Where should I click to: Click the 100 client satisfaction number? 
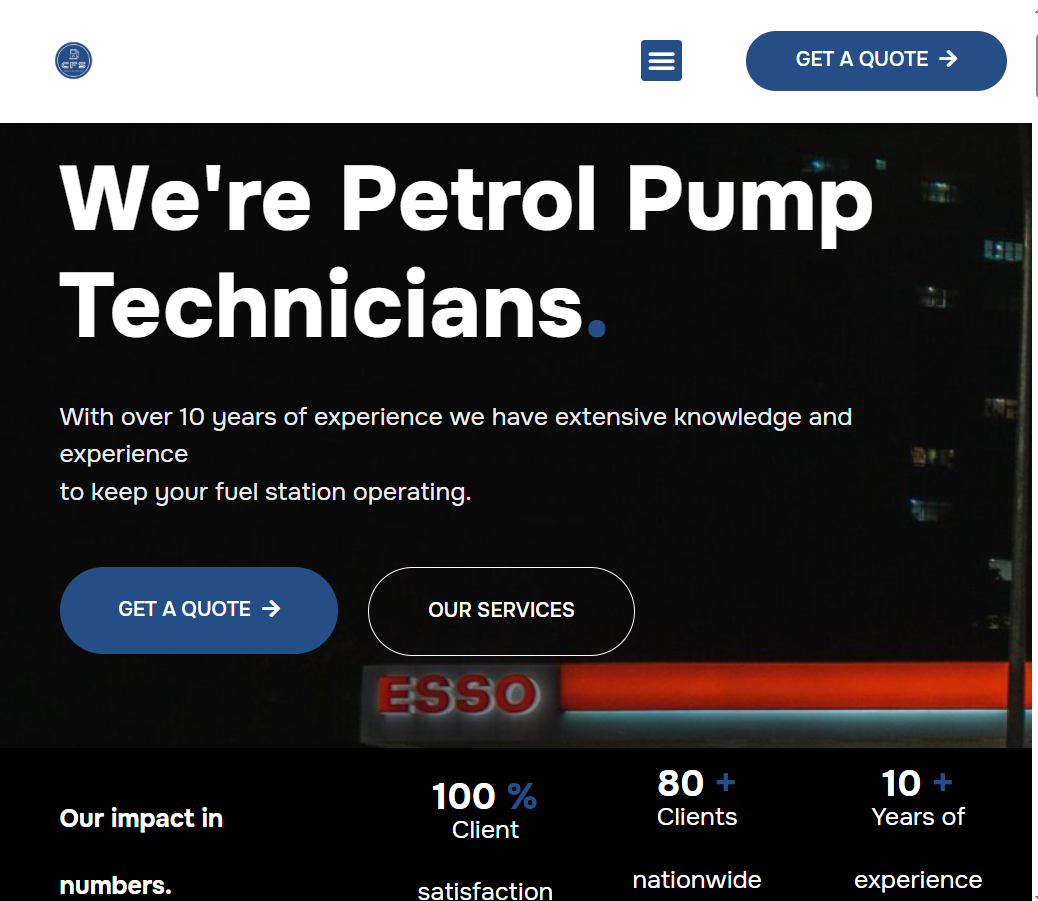[463, 797]
